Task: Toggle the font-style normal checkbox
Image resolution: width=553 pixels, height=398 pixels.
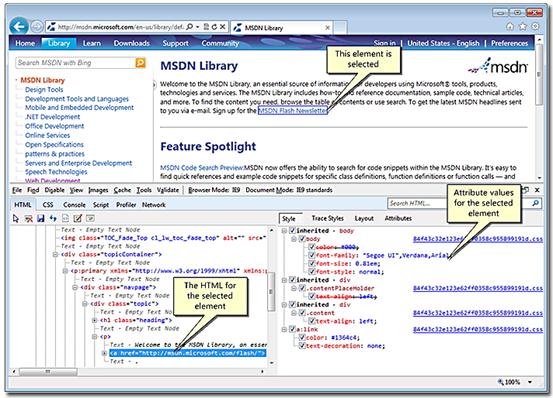Action: coord(311,271)
